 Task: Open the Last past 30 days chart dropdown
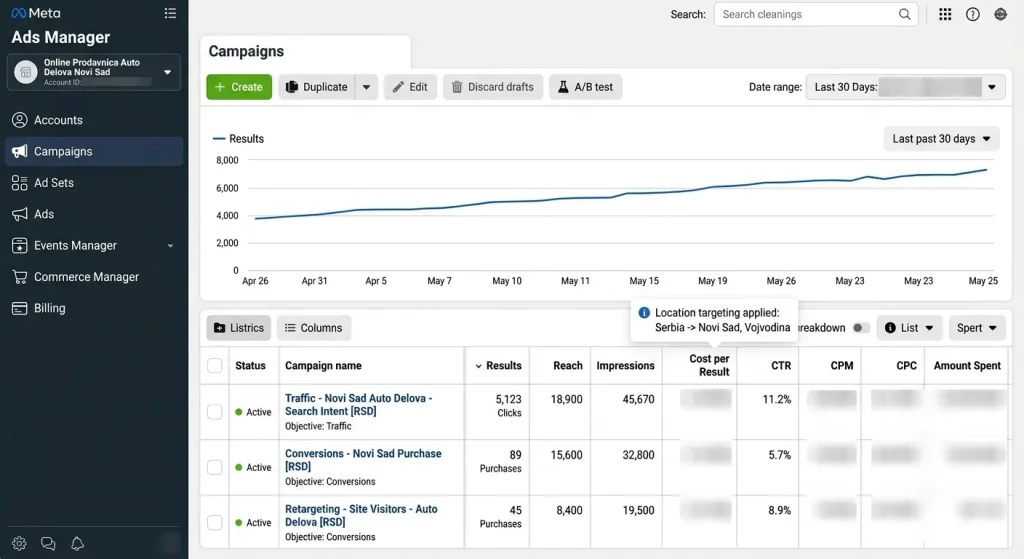(941, 138)
